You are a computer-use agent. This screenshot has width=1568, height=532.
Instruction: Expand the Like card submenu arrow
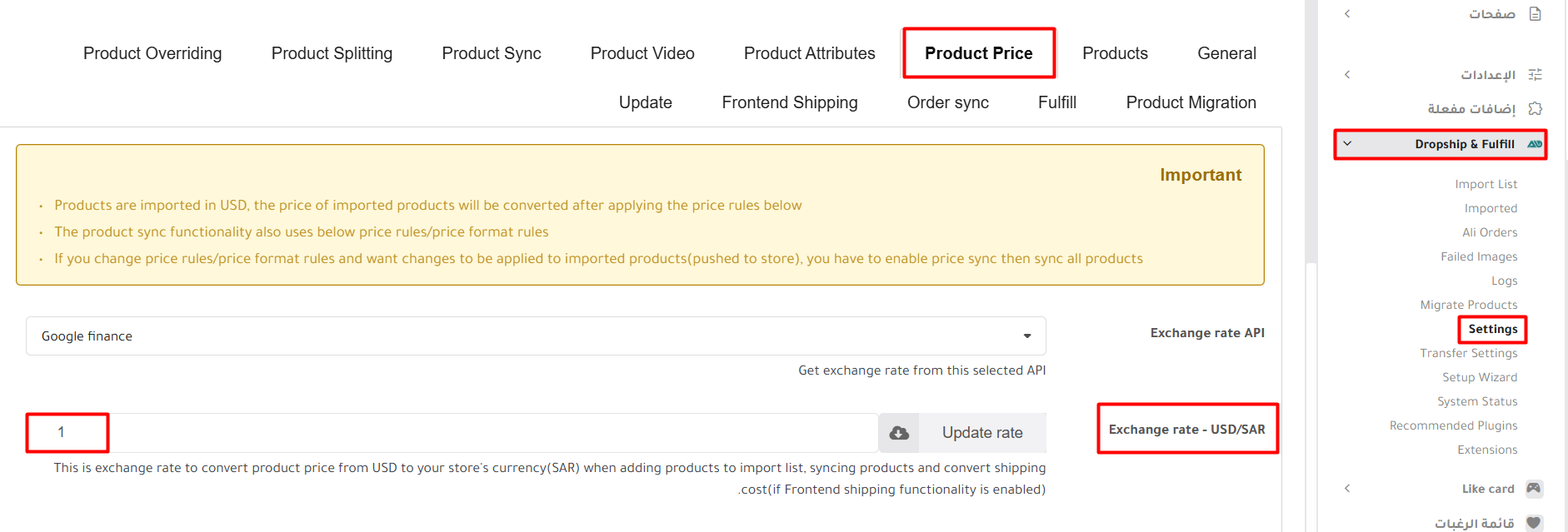point(1347,489)
